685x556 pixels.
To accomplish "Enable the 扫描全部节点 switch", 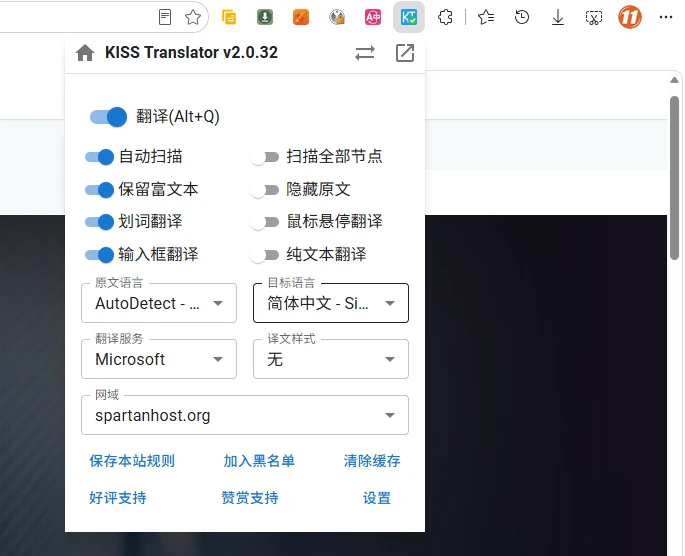I will [x=265, y=157].
